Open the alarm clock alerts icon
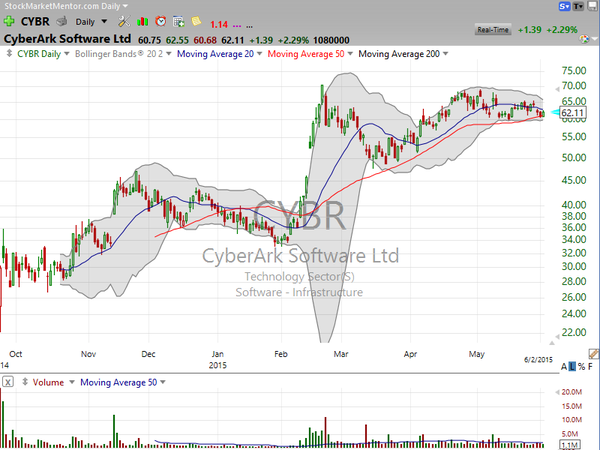The width and height of the screenshot is (600, 450). click(x=161, y=21)
